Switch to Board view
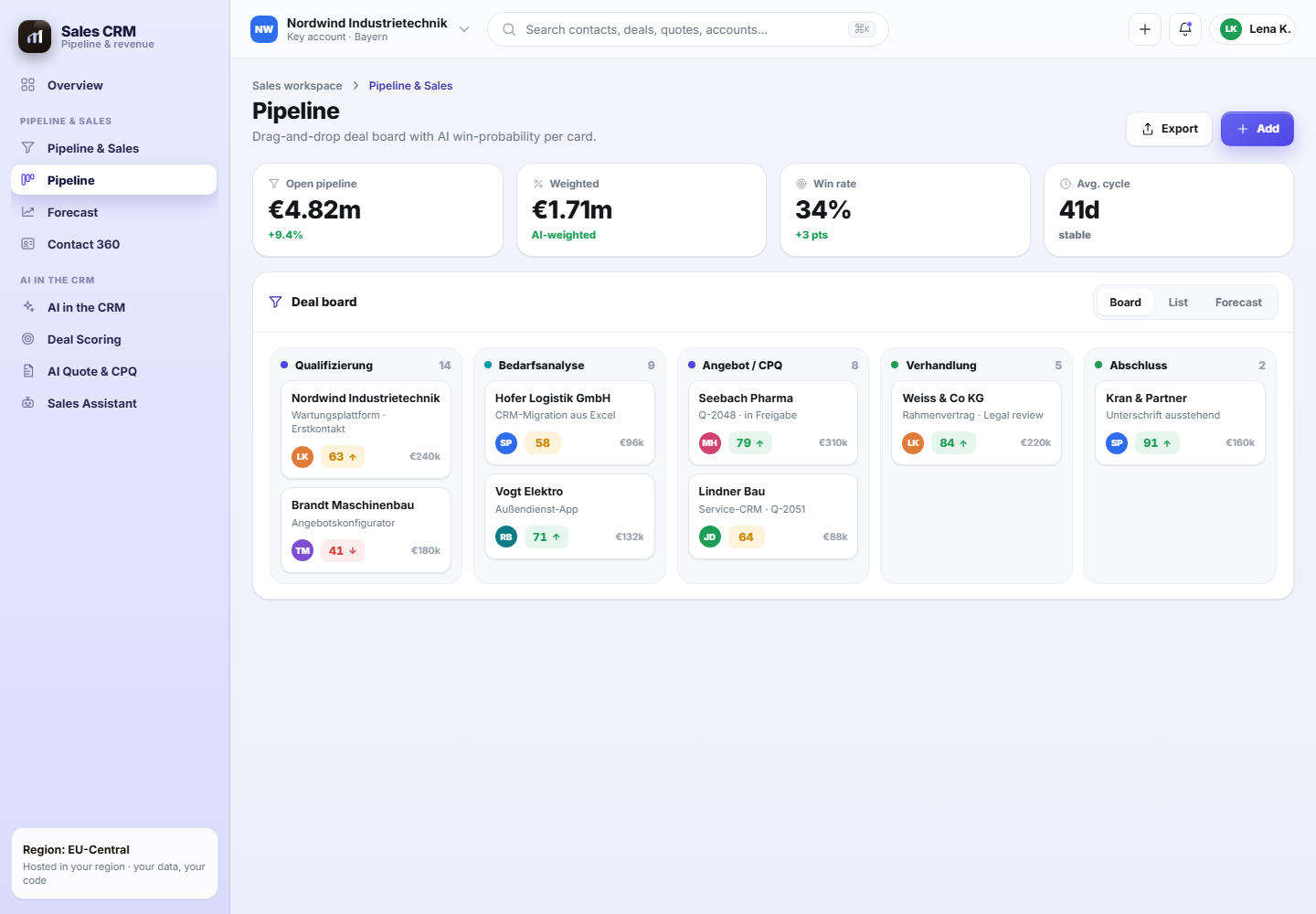 pyautogui.click(x=1125, y=303)
